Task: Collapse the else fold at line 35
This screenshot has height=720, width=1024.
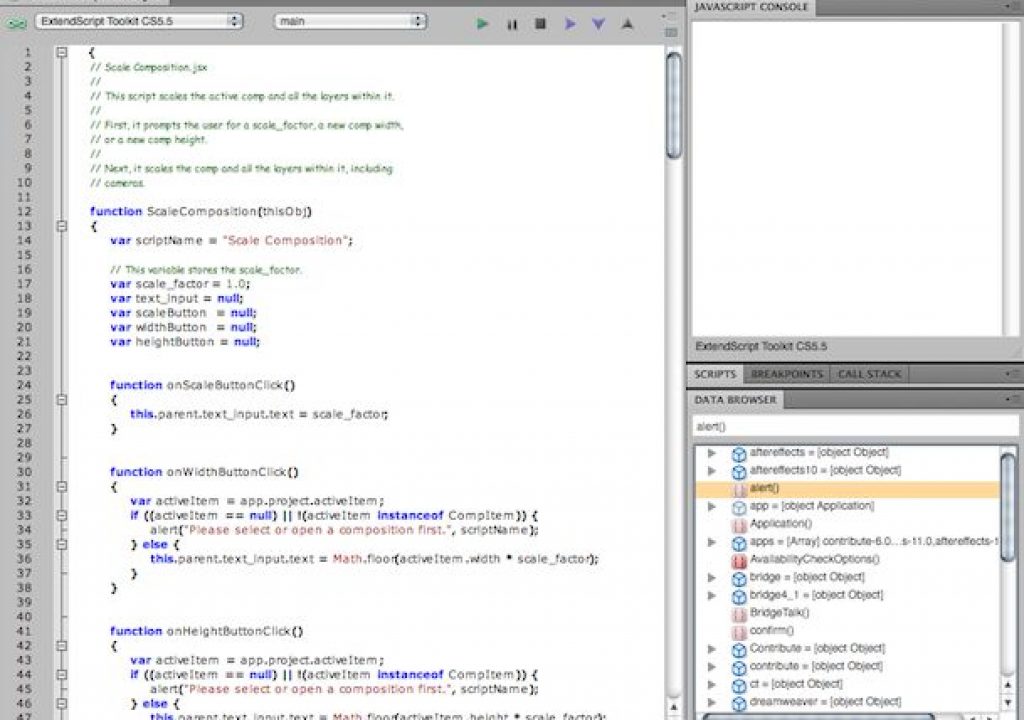Action: [x=61, y=544]
